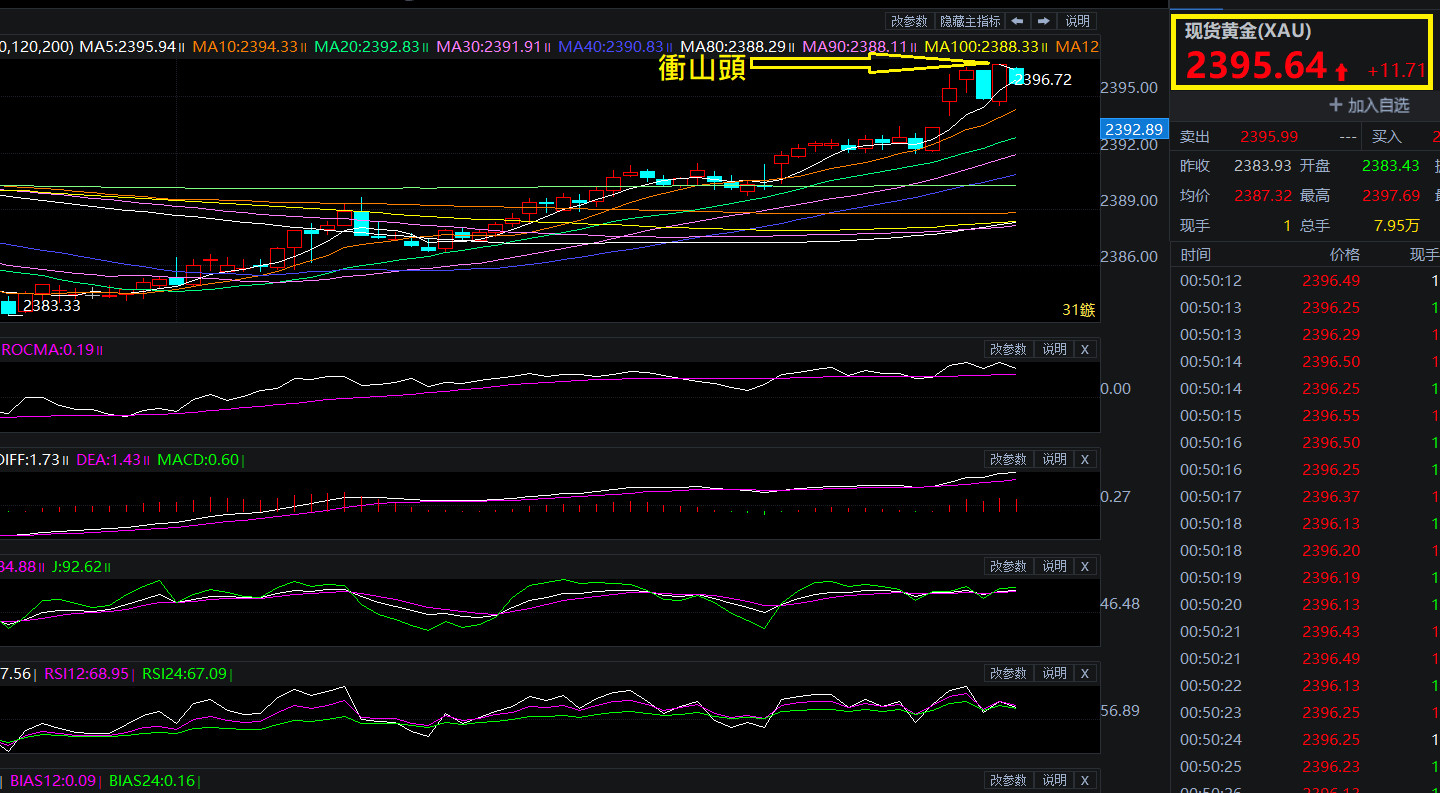Click the 时间 column header in trade list
Viewport: 1440px width, 793px height.
click(1195, 255)
